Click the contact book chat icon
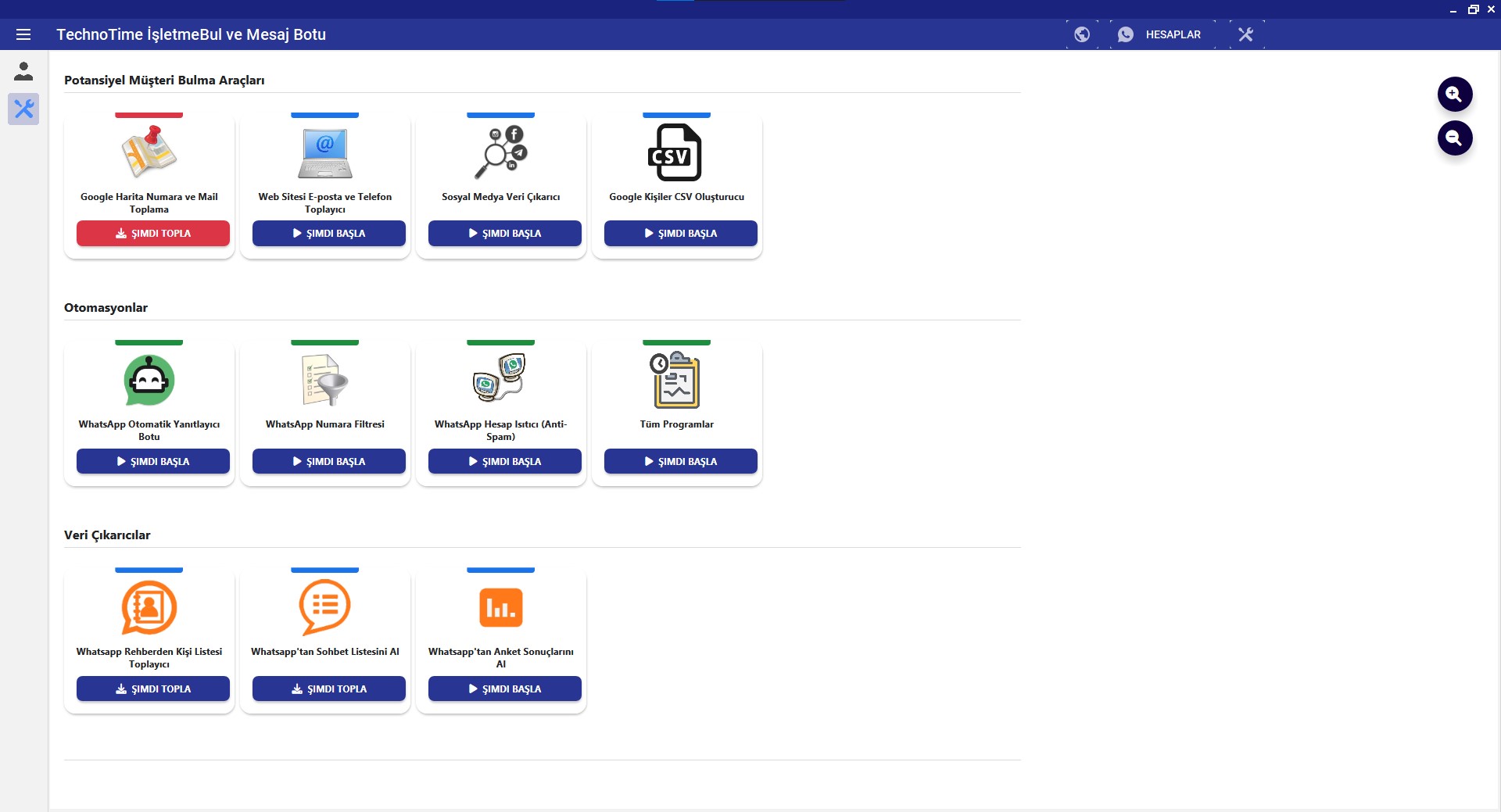The width and height of the screenshot is (1501, 812). [x=149, y=607]
